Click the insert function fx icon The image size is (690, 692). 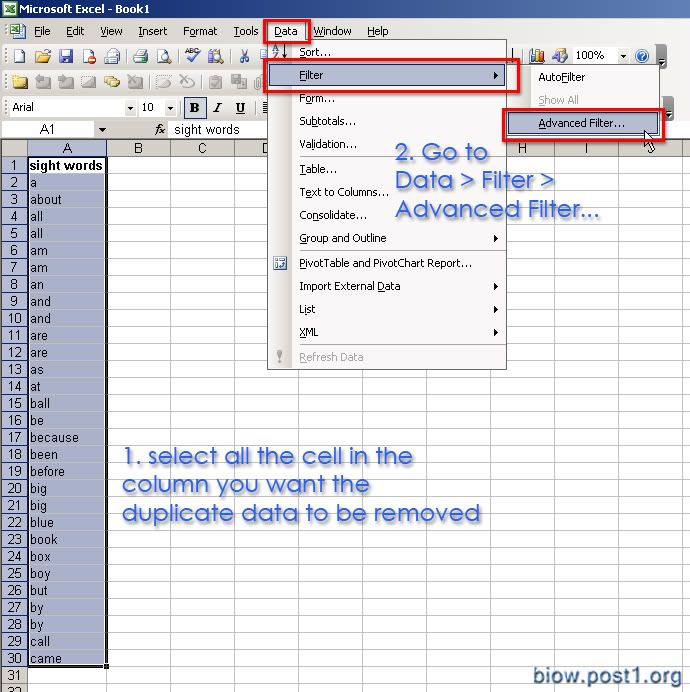coord(160,129)
